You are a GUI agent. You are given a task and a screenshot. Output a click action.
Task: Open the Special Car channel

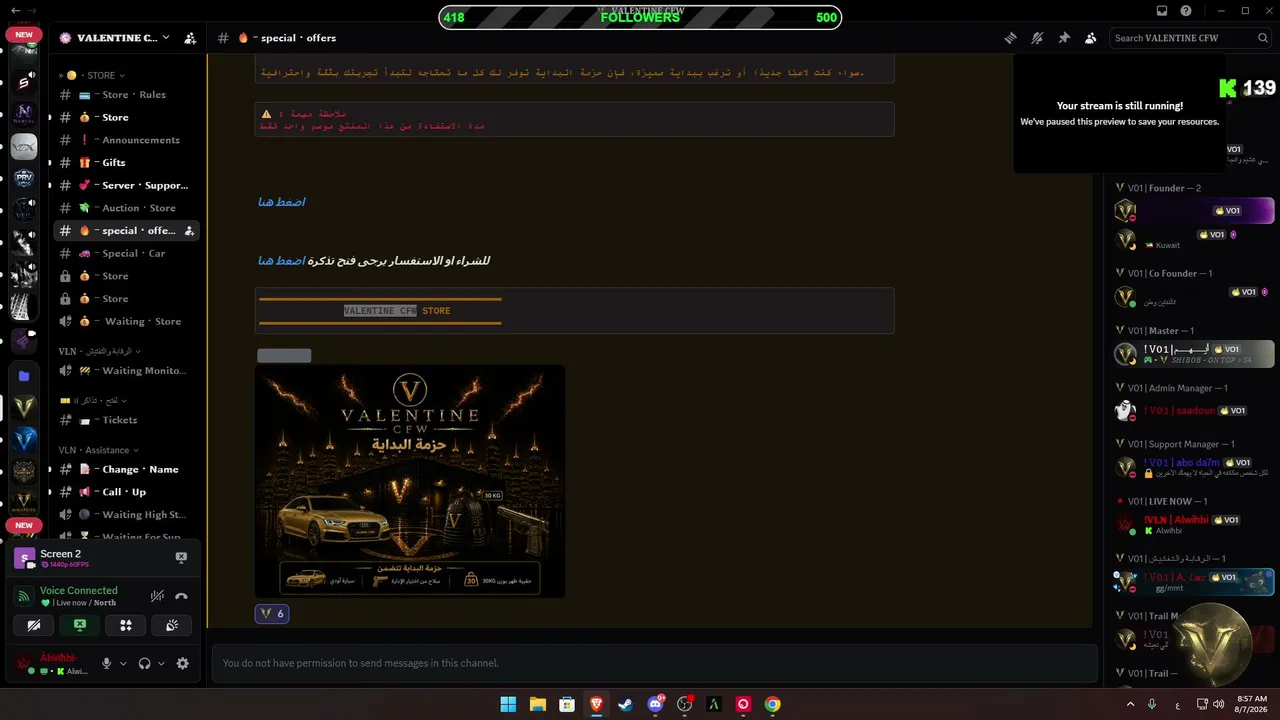126,253
